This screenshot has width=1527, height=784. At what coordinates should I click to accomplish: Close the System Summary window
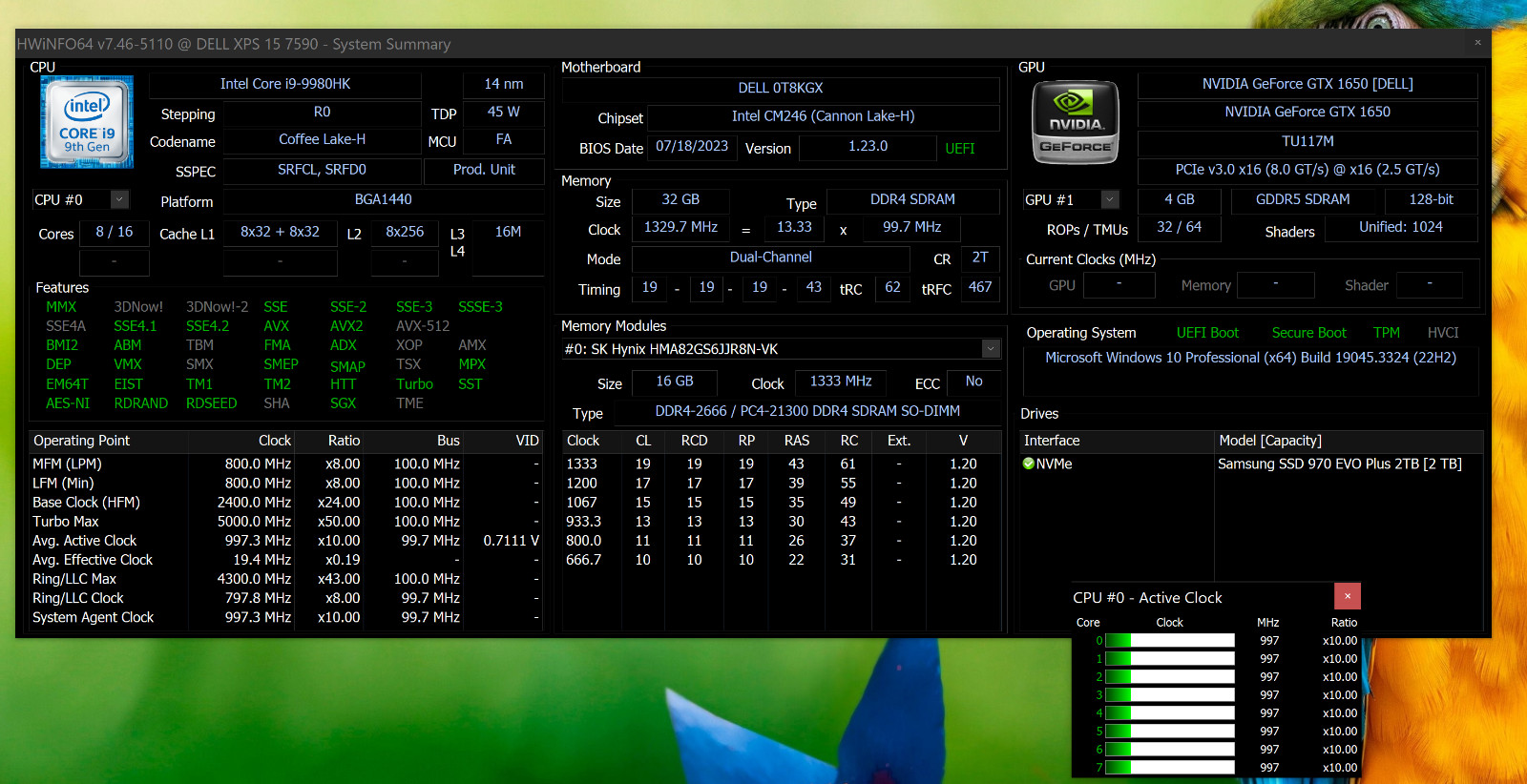click(x=1477, y=42)
